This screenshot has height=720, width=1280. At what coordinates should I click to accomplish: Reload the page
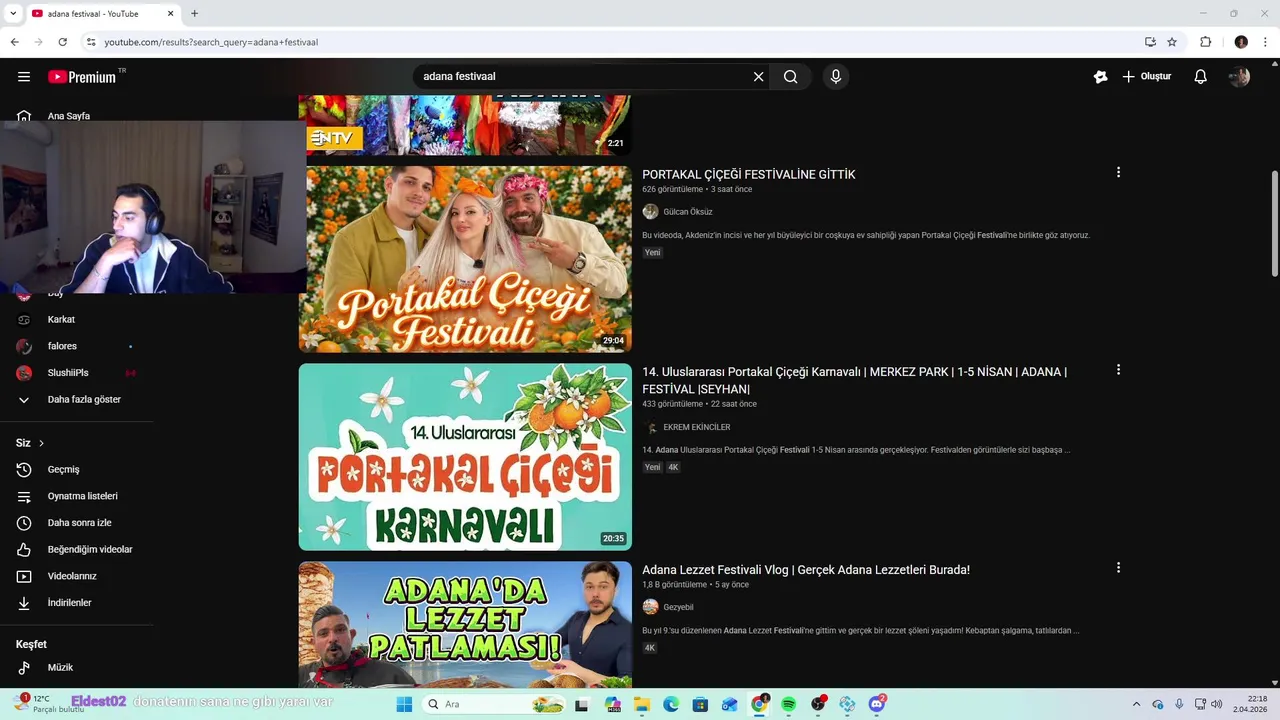point(62,42)
